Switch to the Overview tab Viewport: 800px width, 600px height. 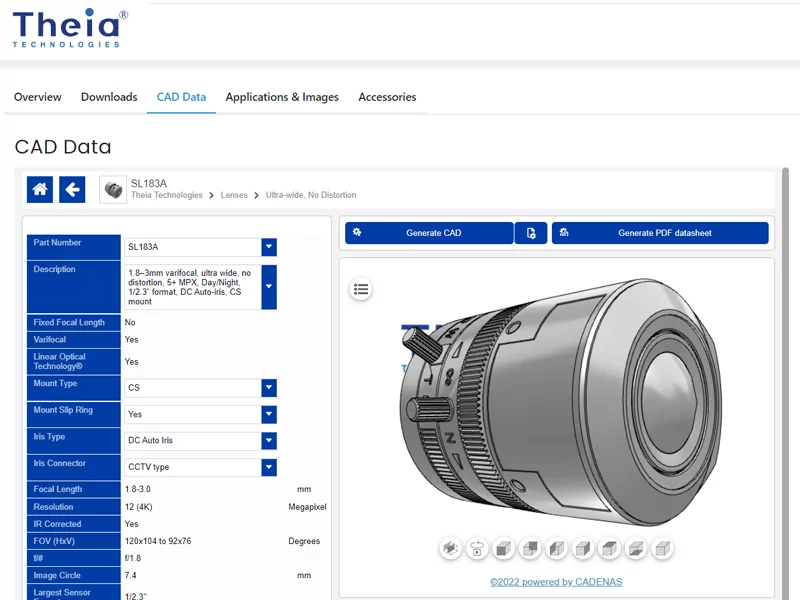[38, 97]
